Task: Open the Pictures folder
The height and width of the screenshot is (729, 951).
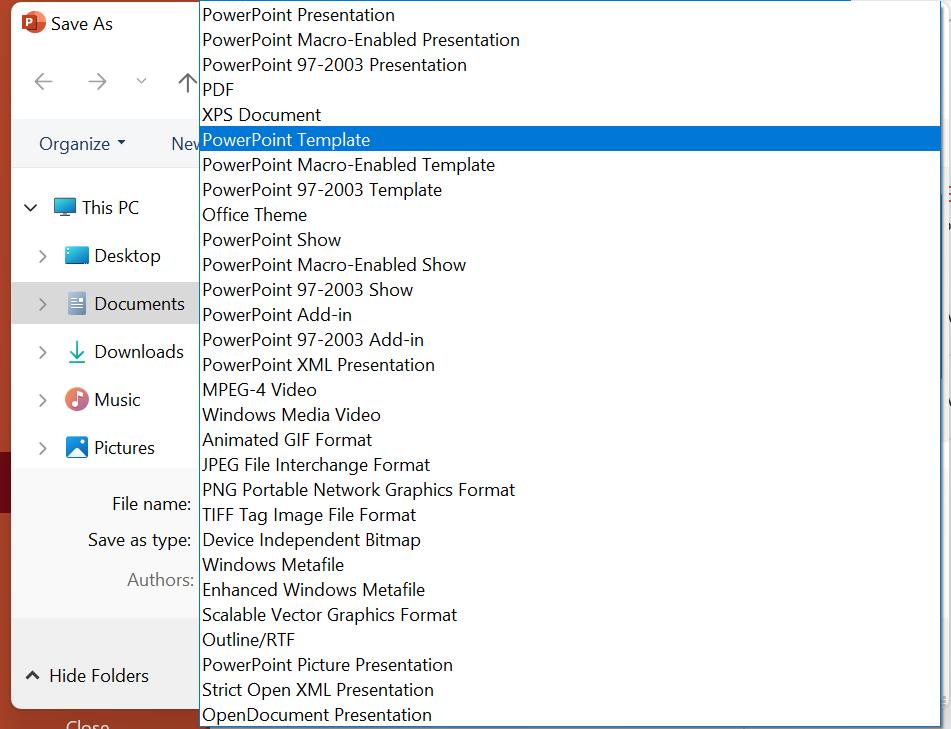Action: click(x=123, y=447)
